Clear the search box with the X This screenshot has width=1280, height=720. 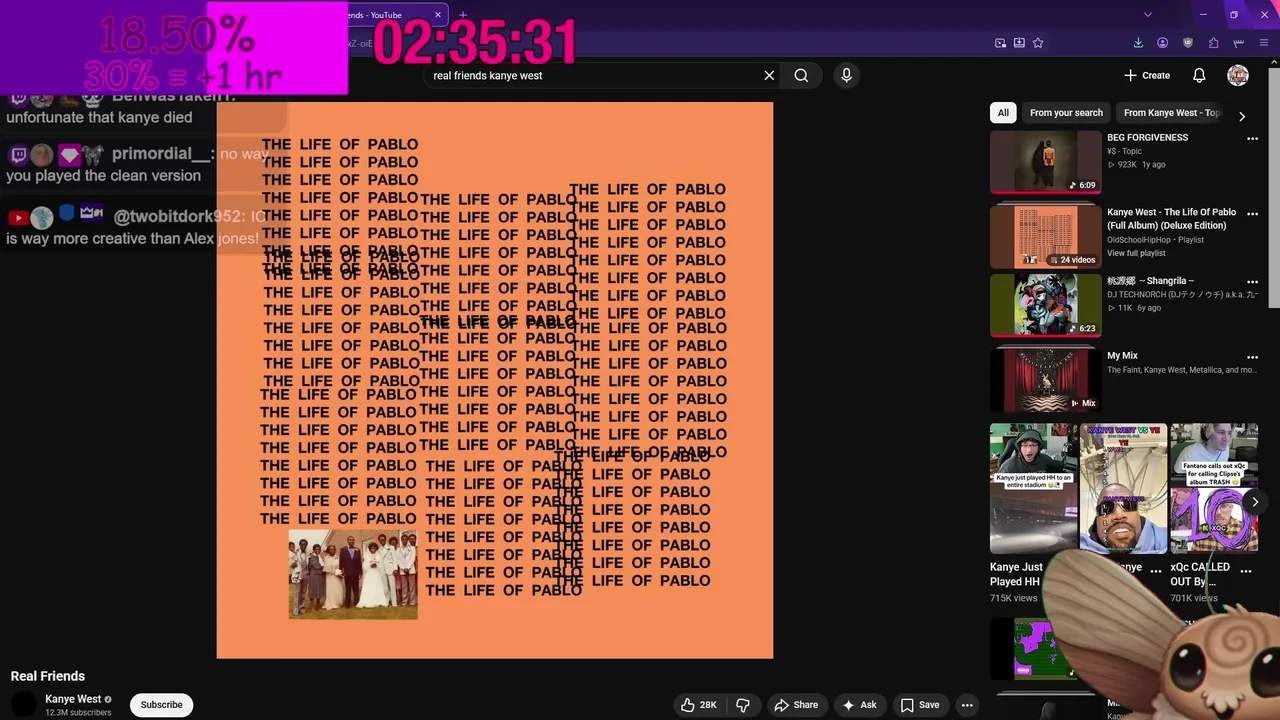[769, 75]
